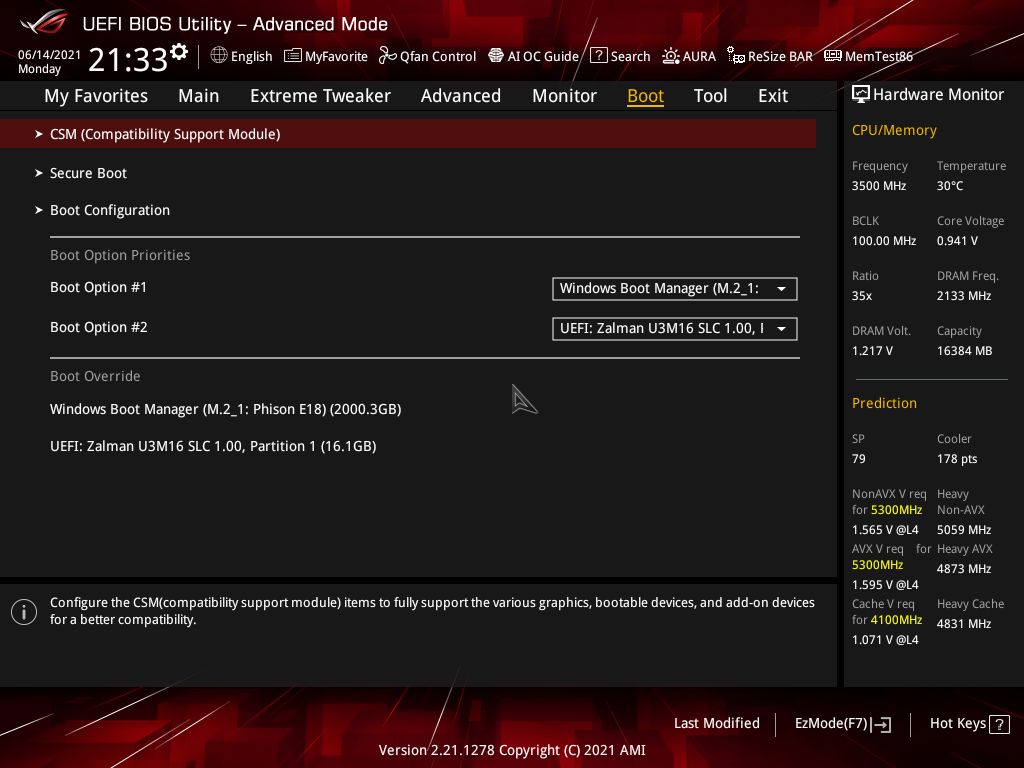Click 30°C temperature value
1024x768 pixels.
(950, 186)
